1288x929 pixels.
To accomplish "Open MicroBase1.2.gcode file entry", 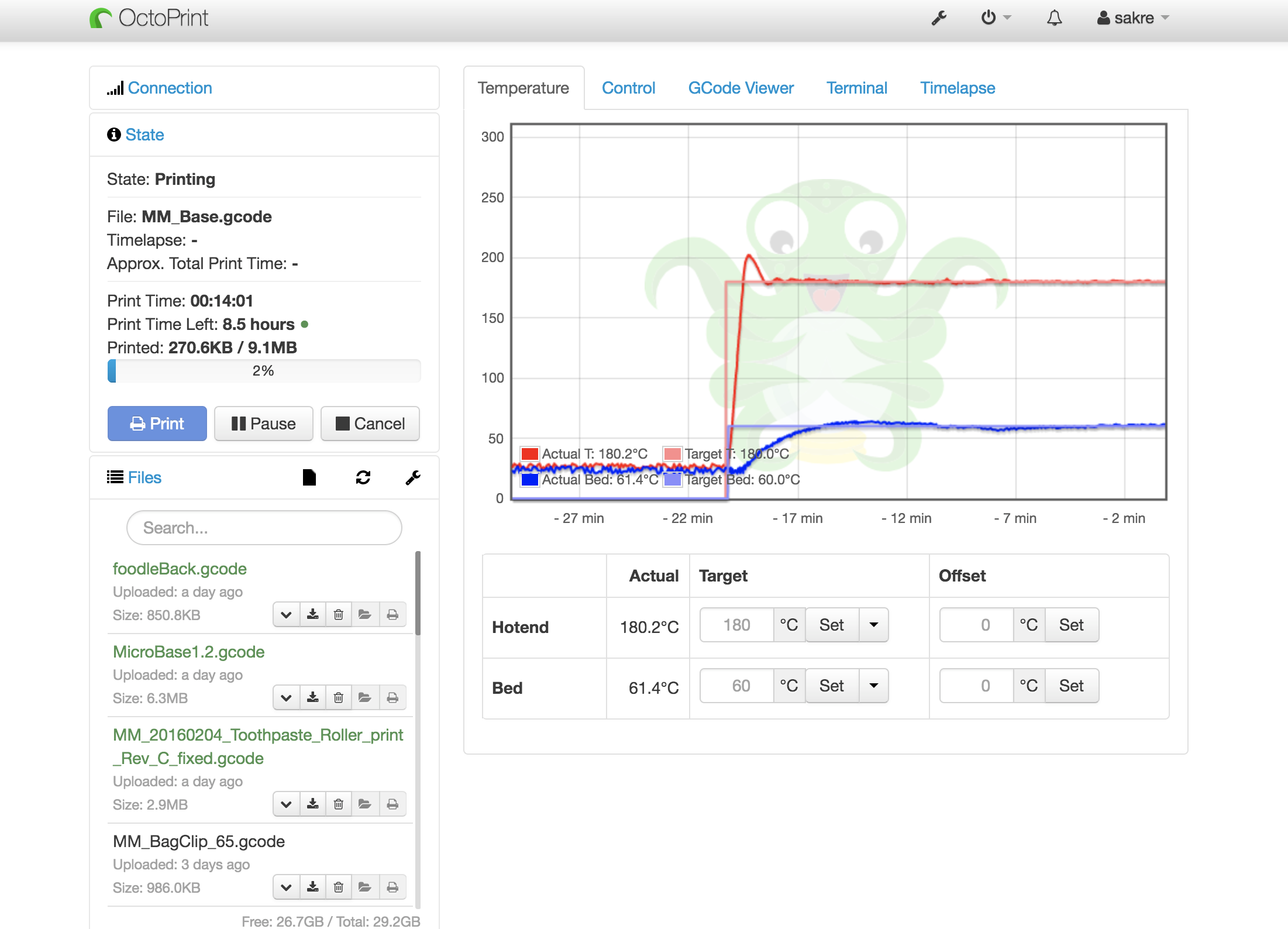I will [x=188, y=652].
